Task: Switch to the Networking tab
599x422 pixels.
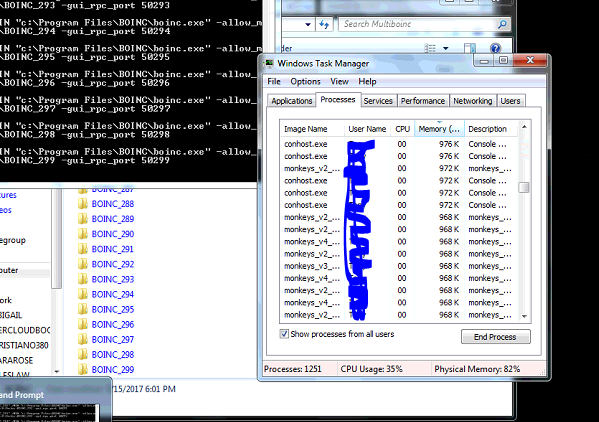Action: tap(473, 101)
